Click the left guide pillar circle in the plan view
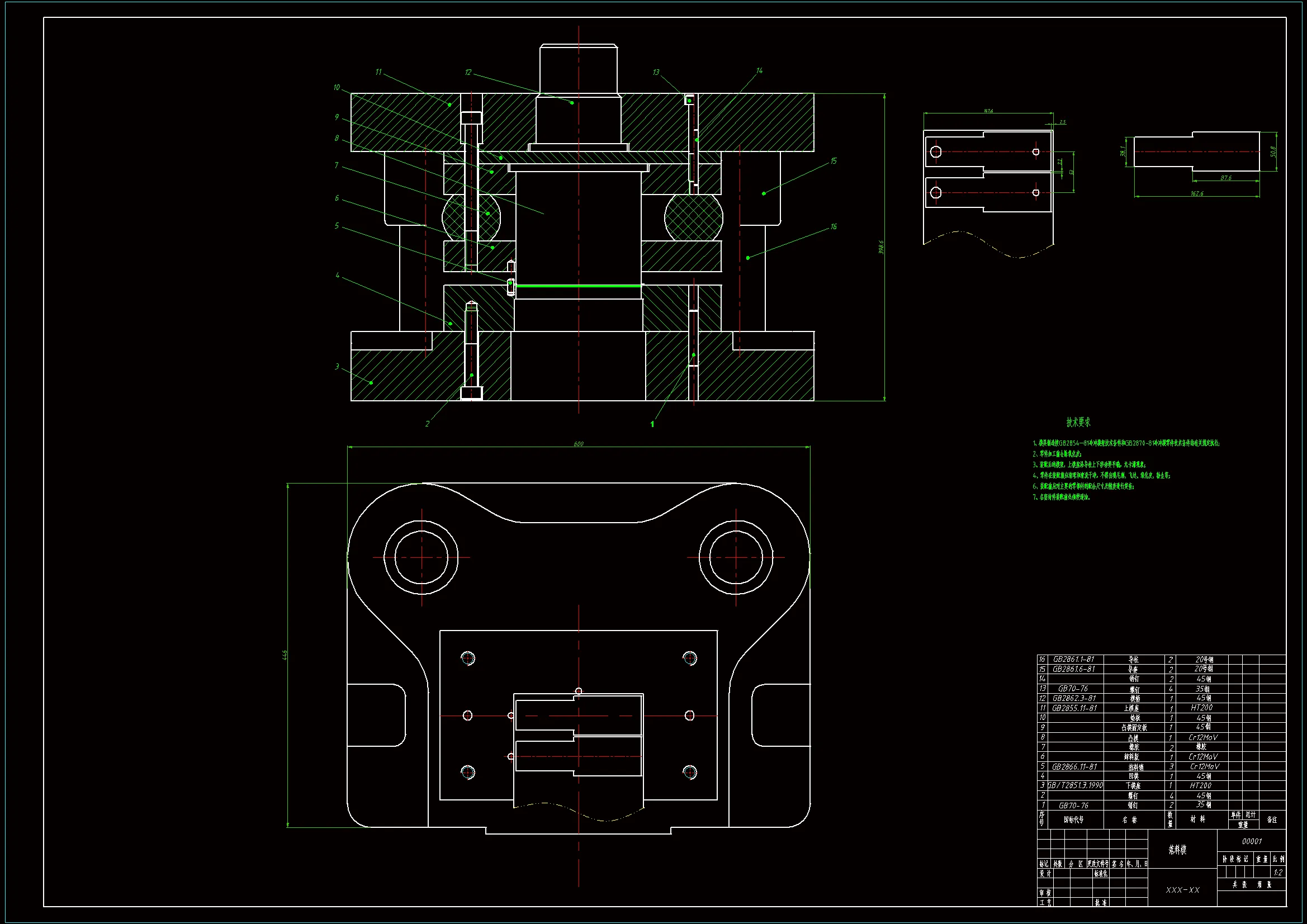 pyautogui.click(x=422, y=557)
